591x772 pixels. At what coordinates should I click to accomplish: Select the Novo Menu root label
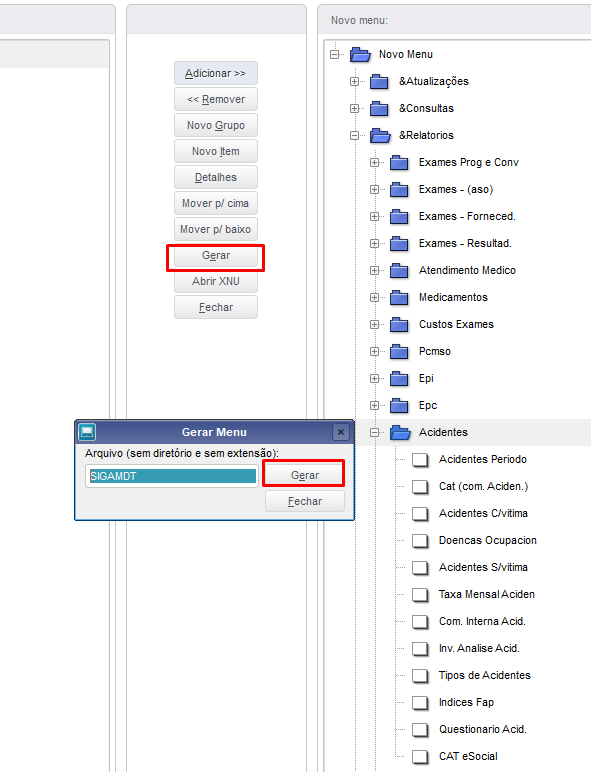point(406,55)
